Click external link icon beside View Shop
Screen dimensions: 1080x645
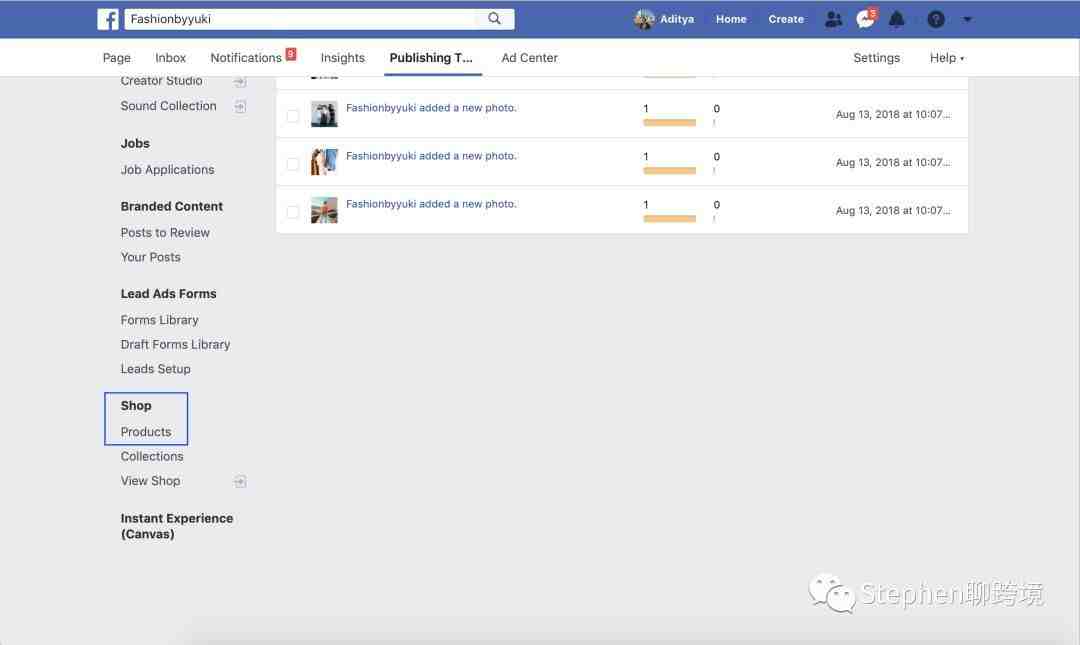(240, 481)
